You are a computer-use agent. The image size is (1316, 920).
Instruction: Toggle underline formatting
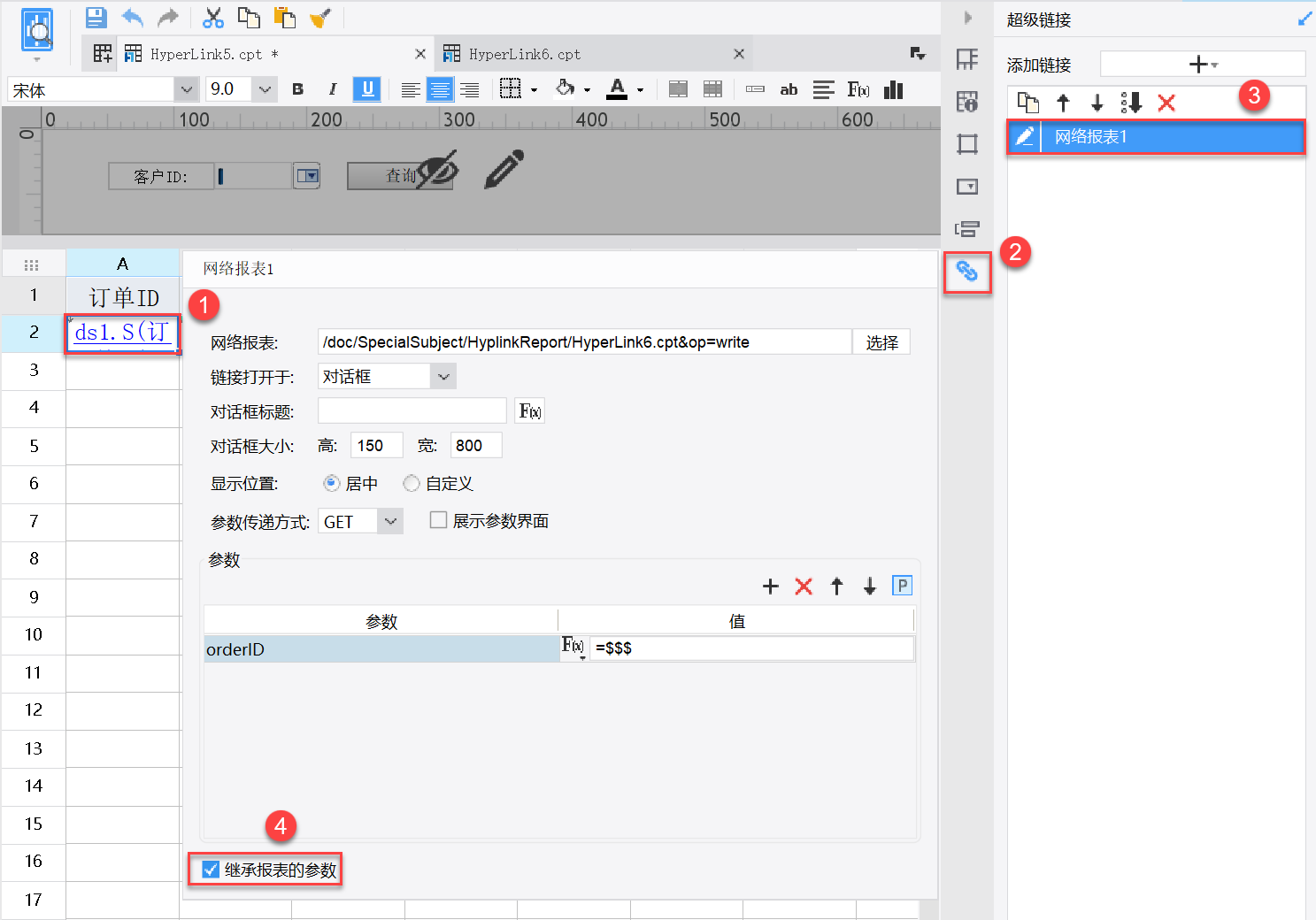coord(367,89)
